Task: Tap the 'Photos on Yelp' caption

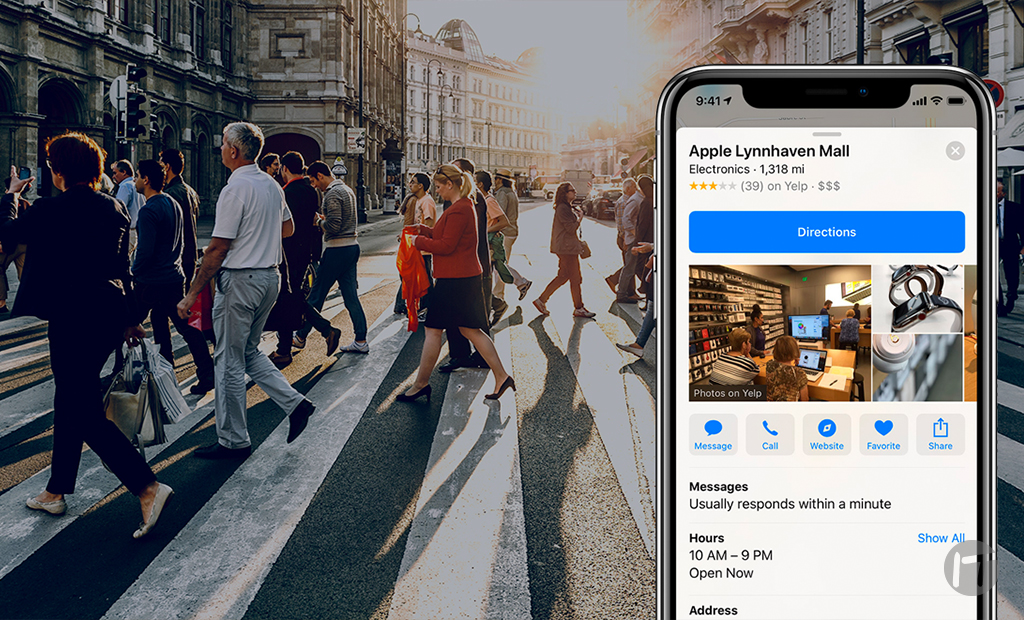Action: [728, 393]
